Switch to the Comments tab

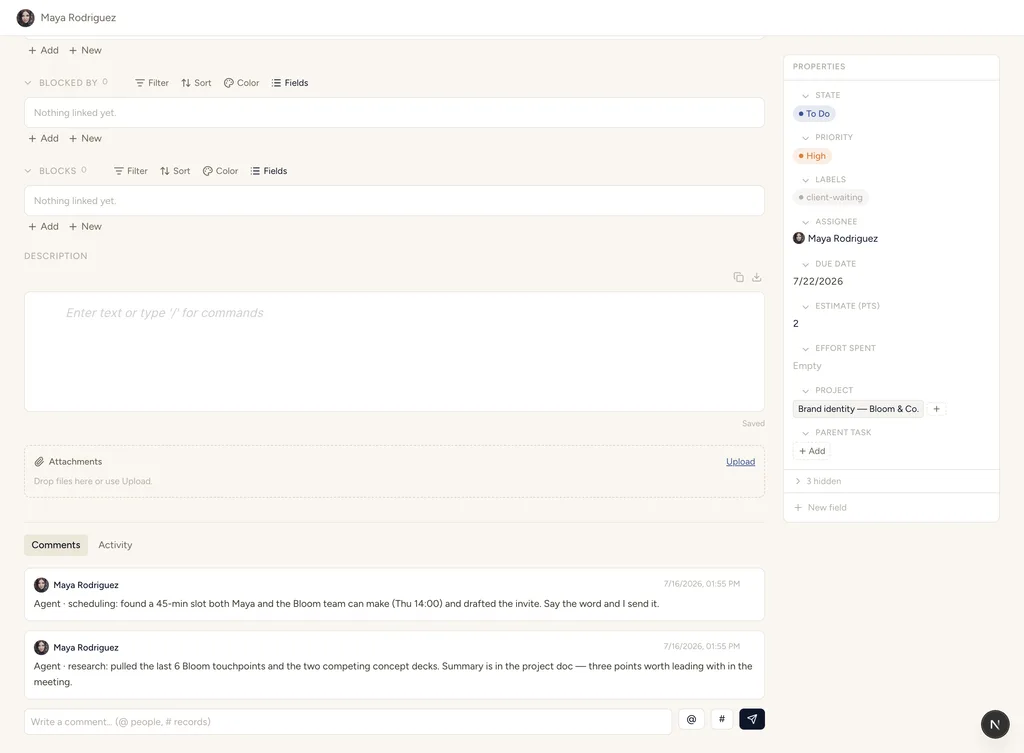(56, 545)
